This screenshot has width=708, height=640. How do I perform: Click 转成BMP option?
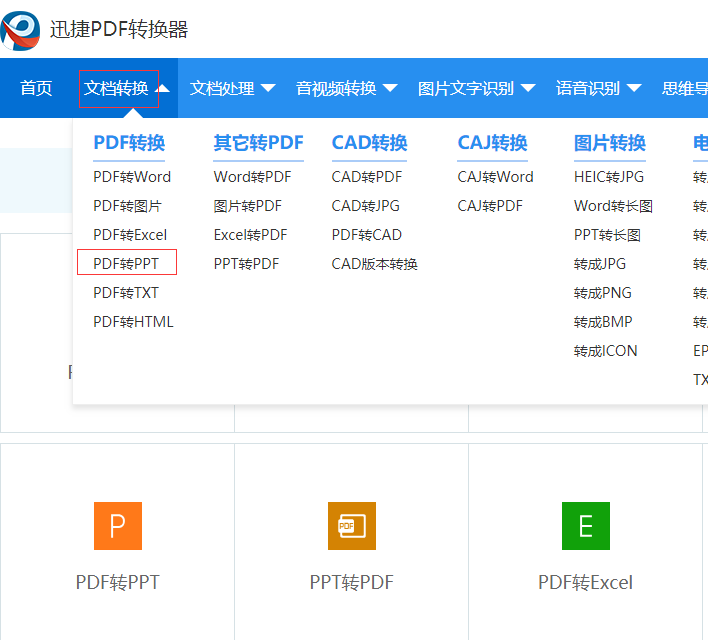coord(603,322)
